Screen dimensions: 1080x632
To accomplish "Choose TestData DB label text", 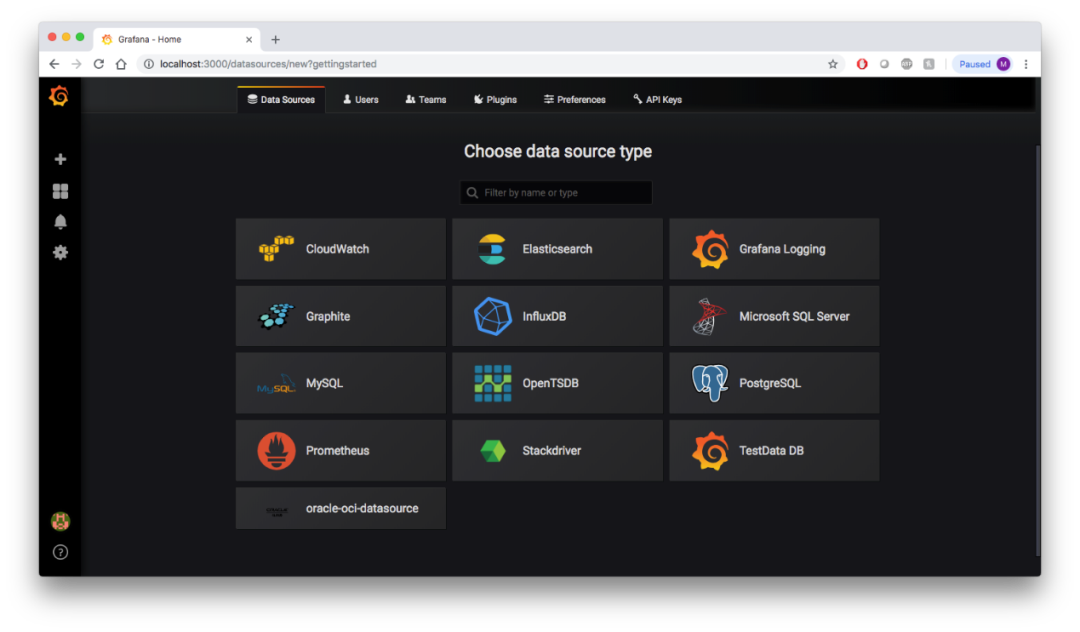I will click(771, 451).
